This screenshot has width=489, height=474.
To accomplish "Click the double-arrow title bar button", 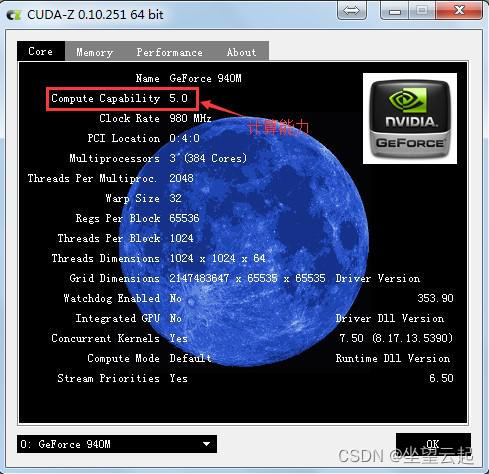I will pos(352,11).
